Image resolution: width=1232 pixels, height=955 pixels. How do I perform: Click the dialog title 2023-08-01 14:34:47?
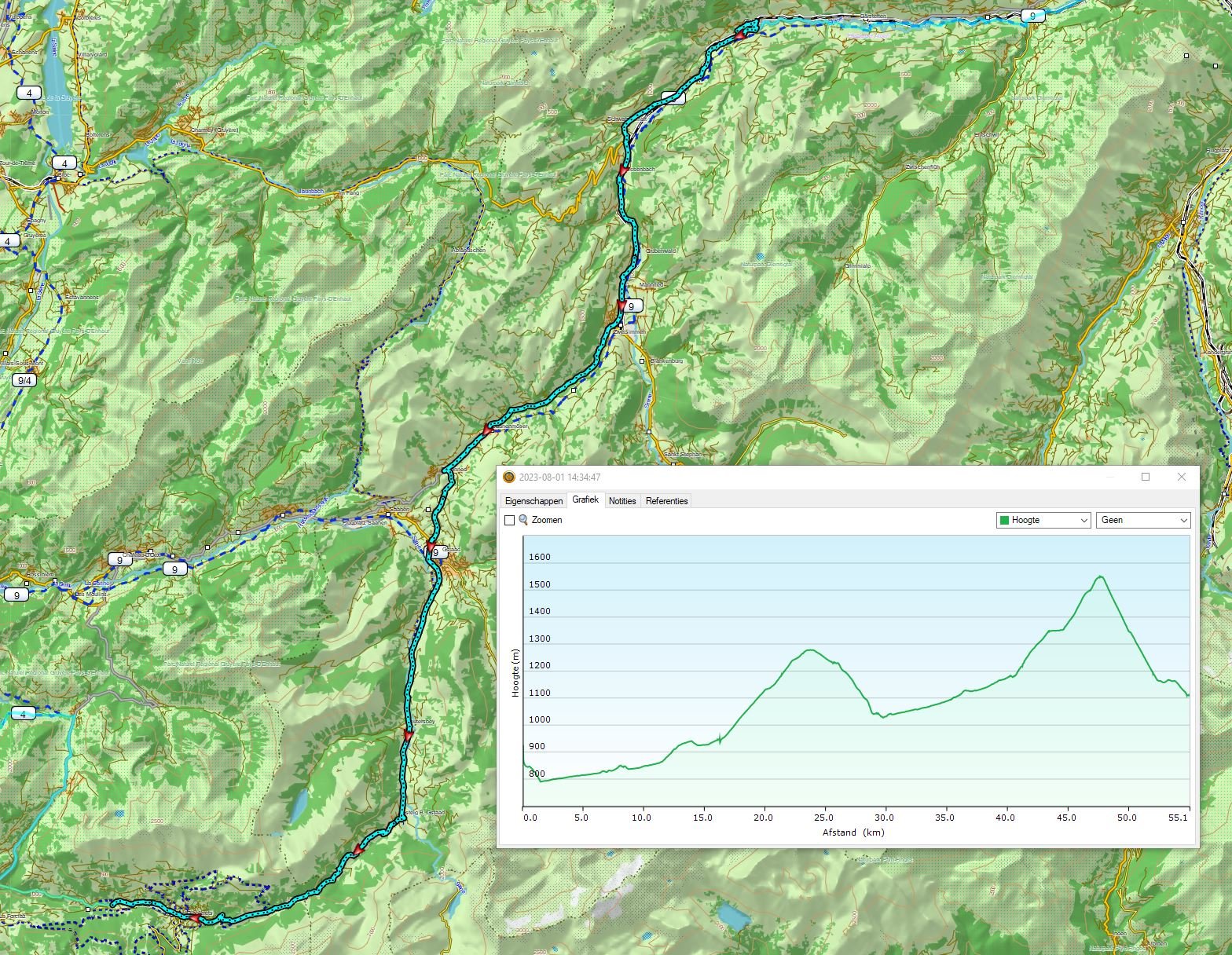click(x=559, y=477)
